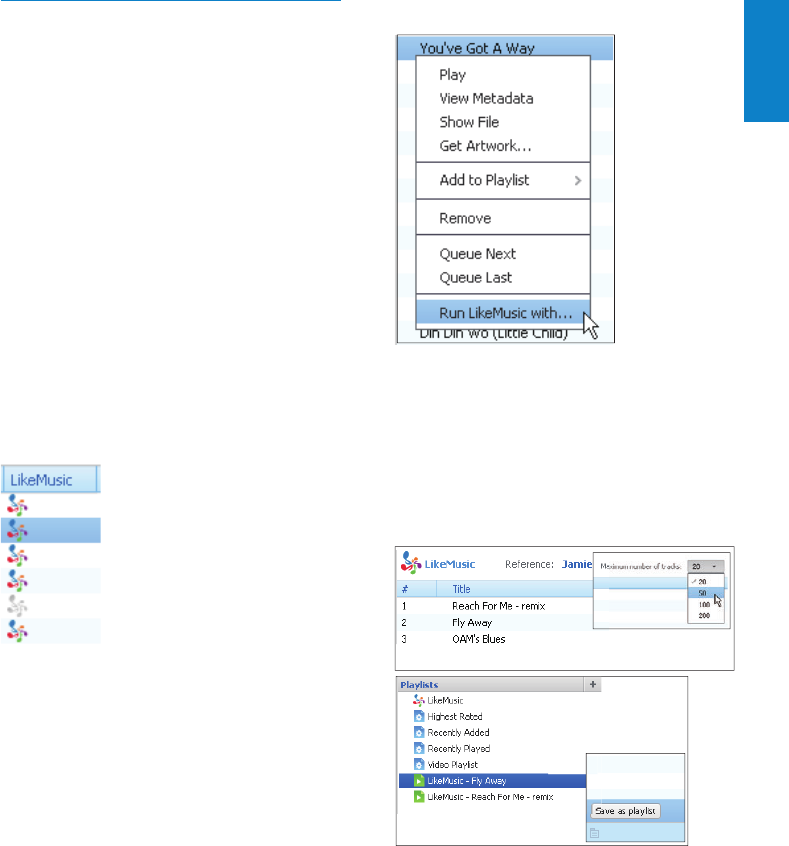Image resolution: width=789 pixels, height=846 pixels.
Task: Click the Playlists panel header
Action: [x=491, y=685]
